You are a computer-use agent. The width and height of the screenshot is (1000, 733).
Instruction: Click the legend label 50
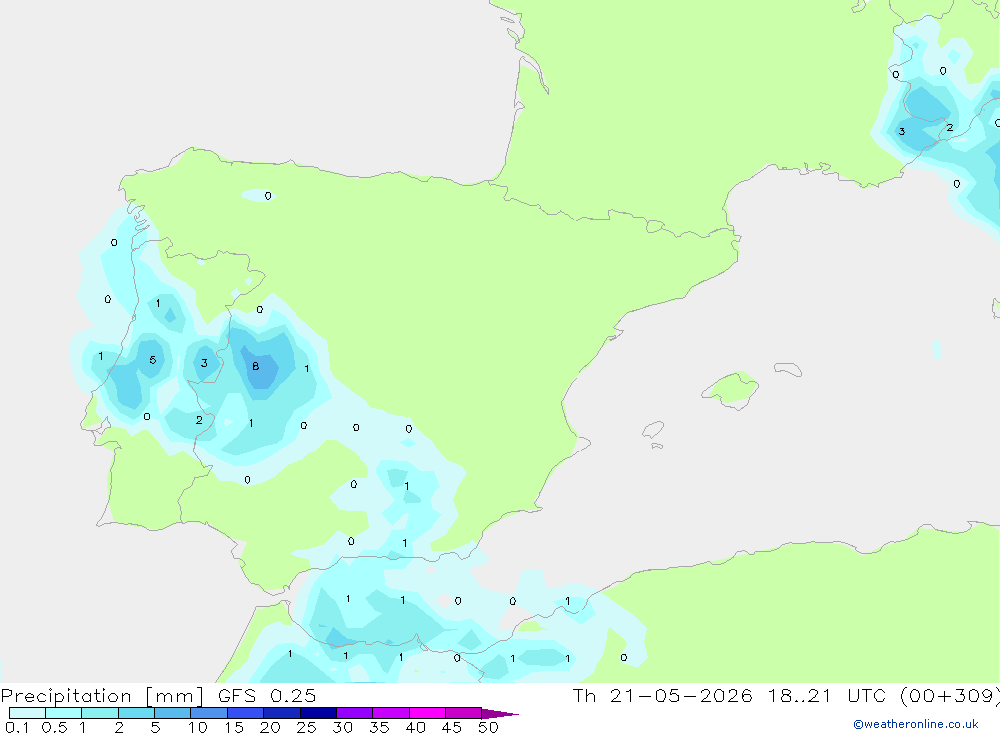(488, 727)
